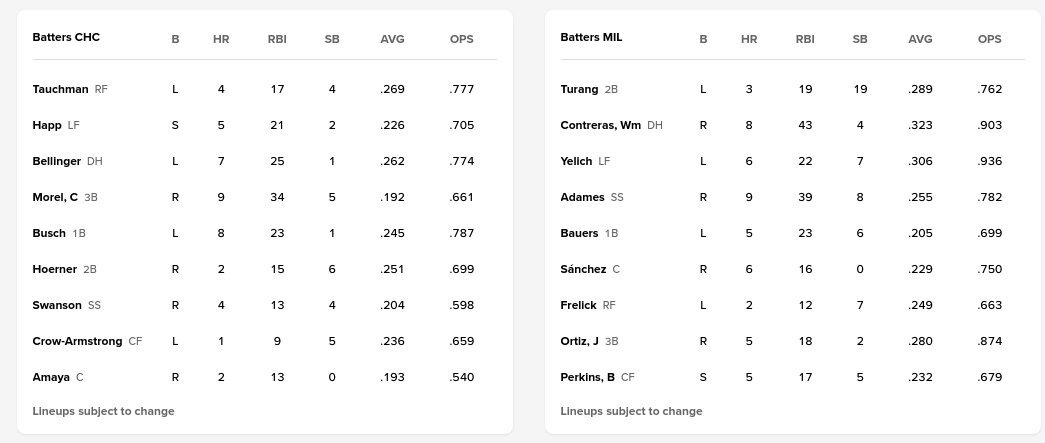
Task: Click the Batters CHC table heading
Action: click(x=66, y=38)
